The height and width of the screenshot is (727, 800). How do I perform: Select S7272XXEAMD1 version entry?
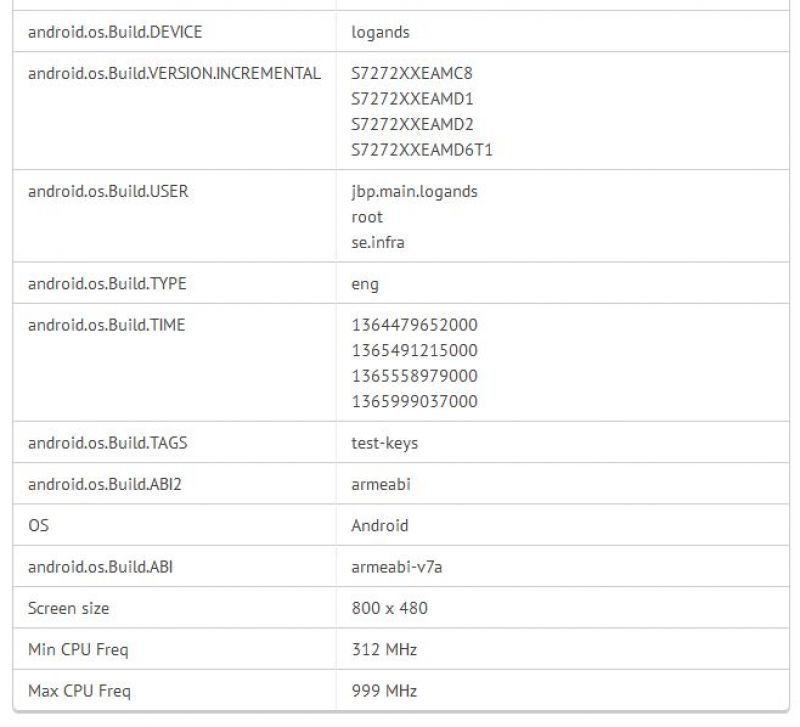(412, 99)
